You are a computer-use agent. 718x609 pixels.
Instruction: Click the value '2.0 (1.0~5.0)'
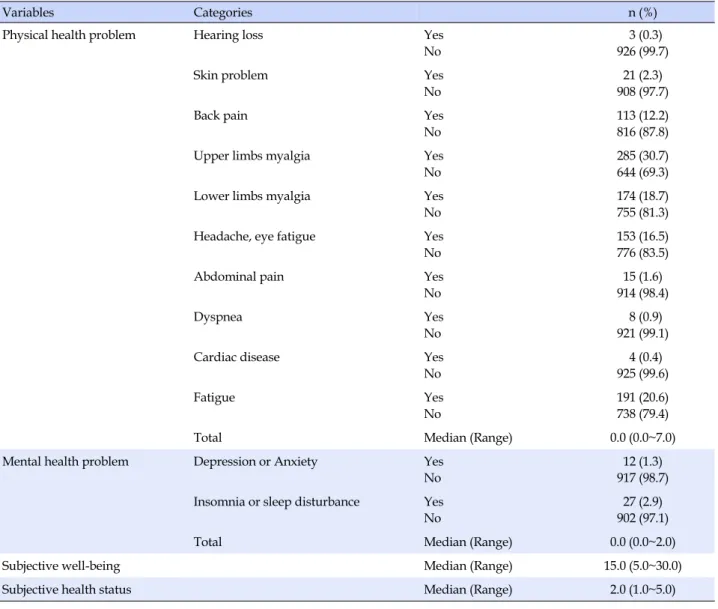coord(642,590)
